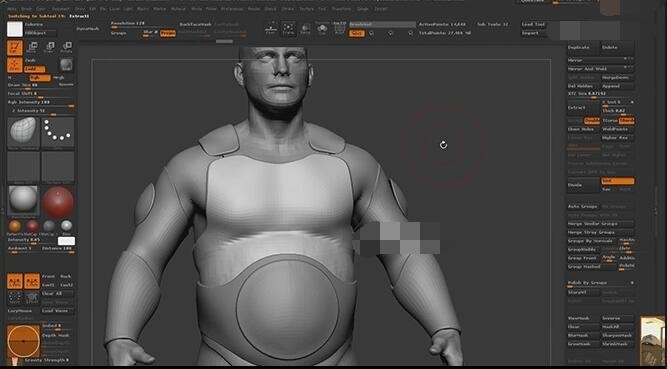Open the Document menu
667x369 pixels.
pyautogui.click(x=61, y=9)
